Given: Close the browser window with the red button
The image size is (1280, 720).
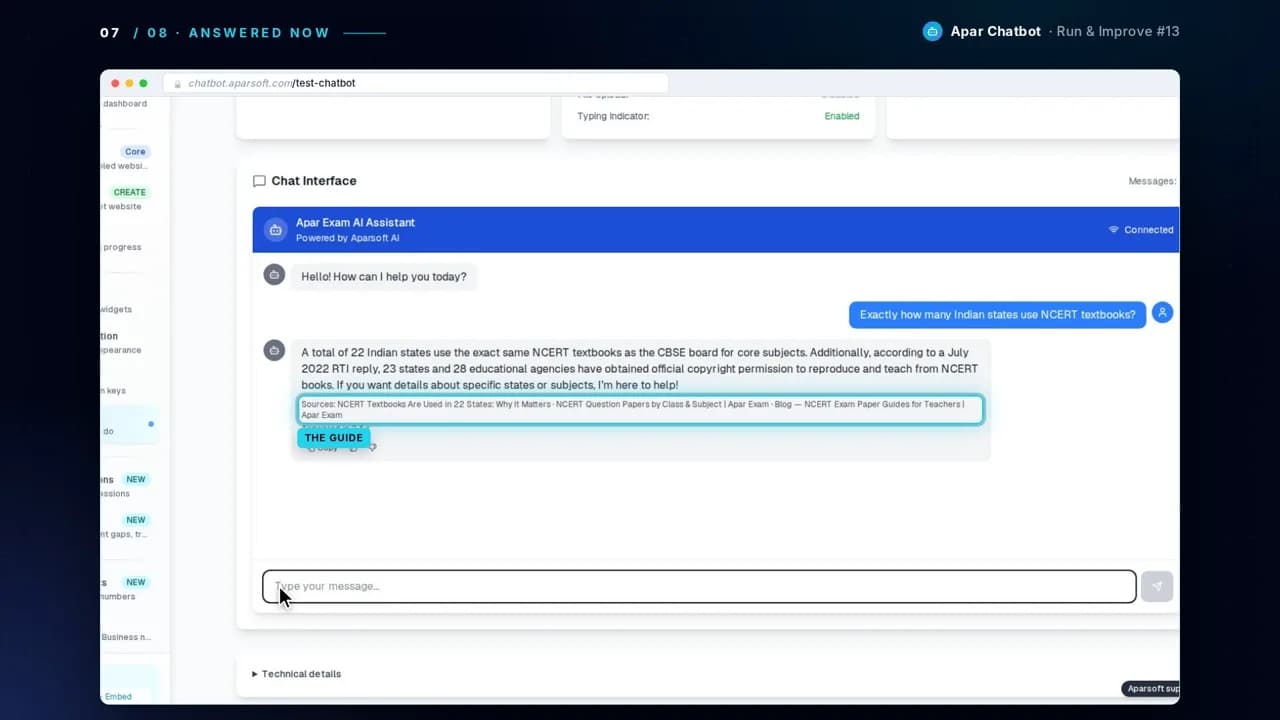Looking at the screenshot, I should [x=115, y=83].
